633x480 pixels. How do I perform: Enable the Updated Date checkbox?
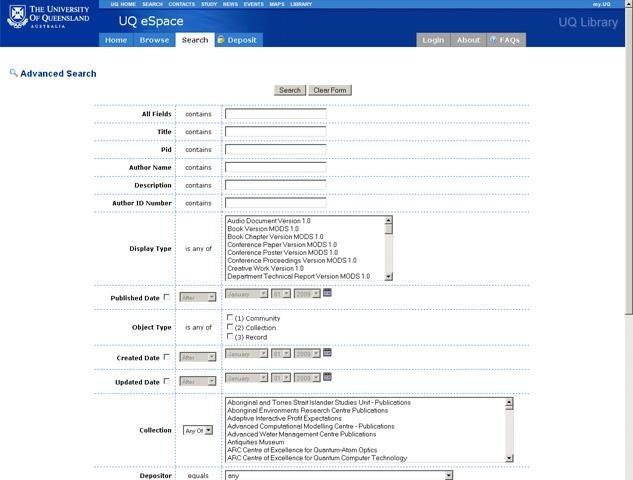pyautogui.click(x=167, y=381)
